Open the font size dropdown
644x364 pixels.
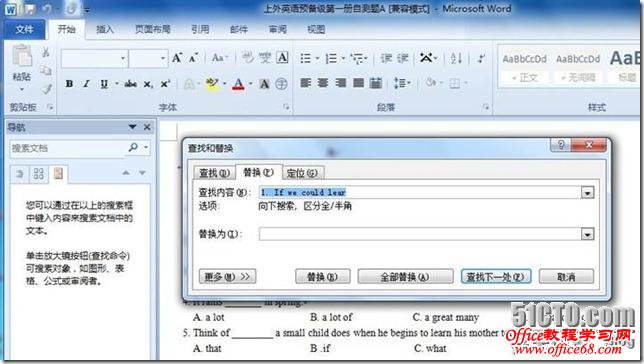coord(163,58)
